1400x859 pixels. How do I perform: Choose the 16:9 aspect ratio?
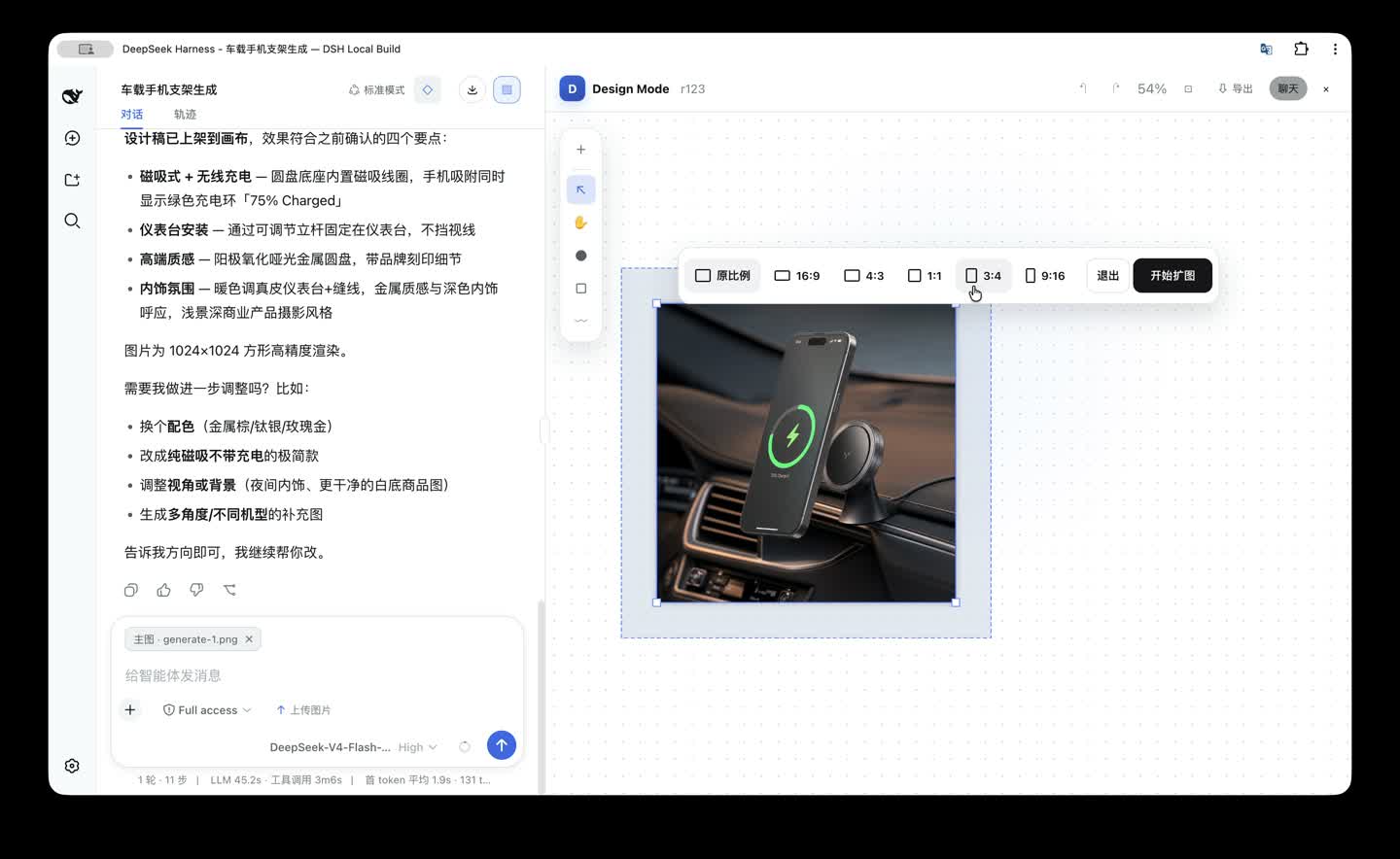797,276
